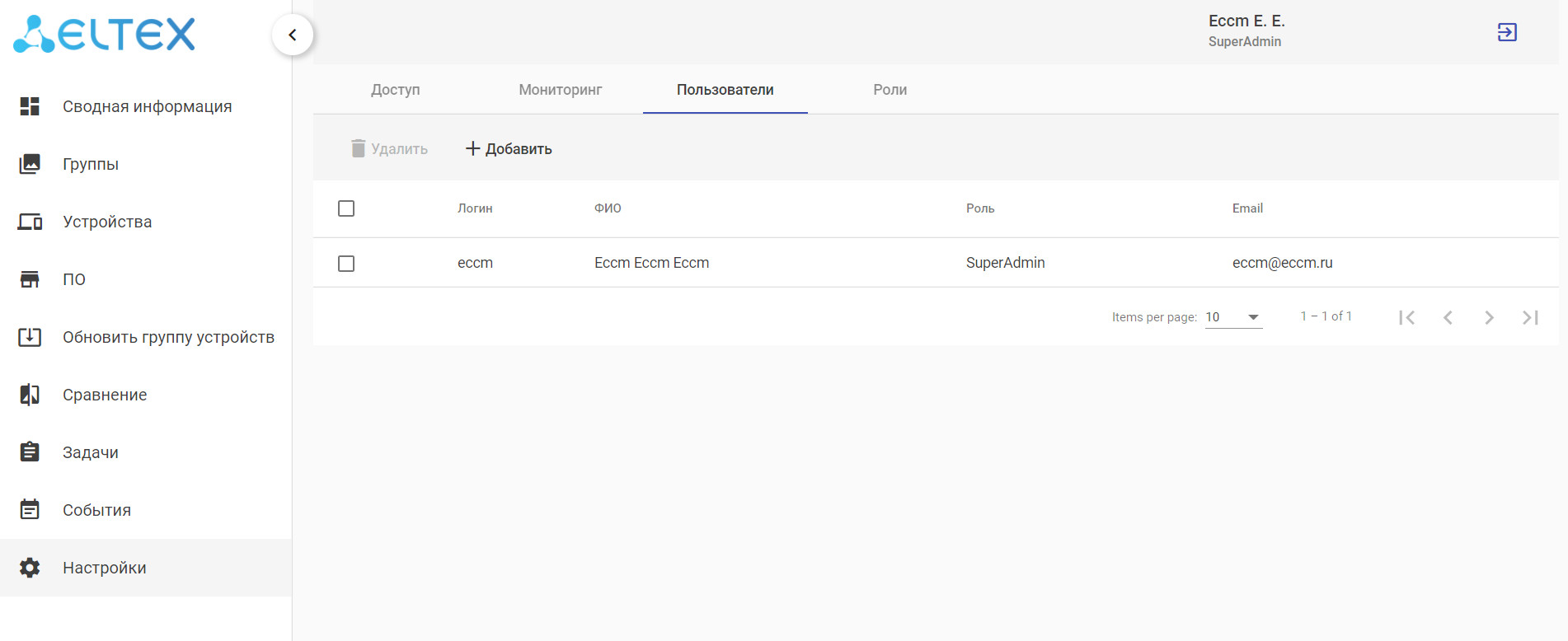
Task: Click the Группы sidebar icon
Action: pyautogui.click(x=30, y=164)
